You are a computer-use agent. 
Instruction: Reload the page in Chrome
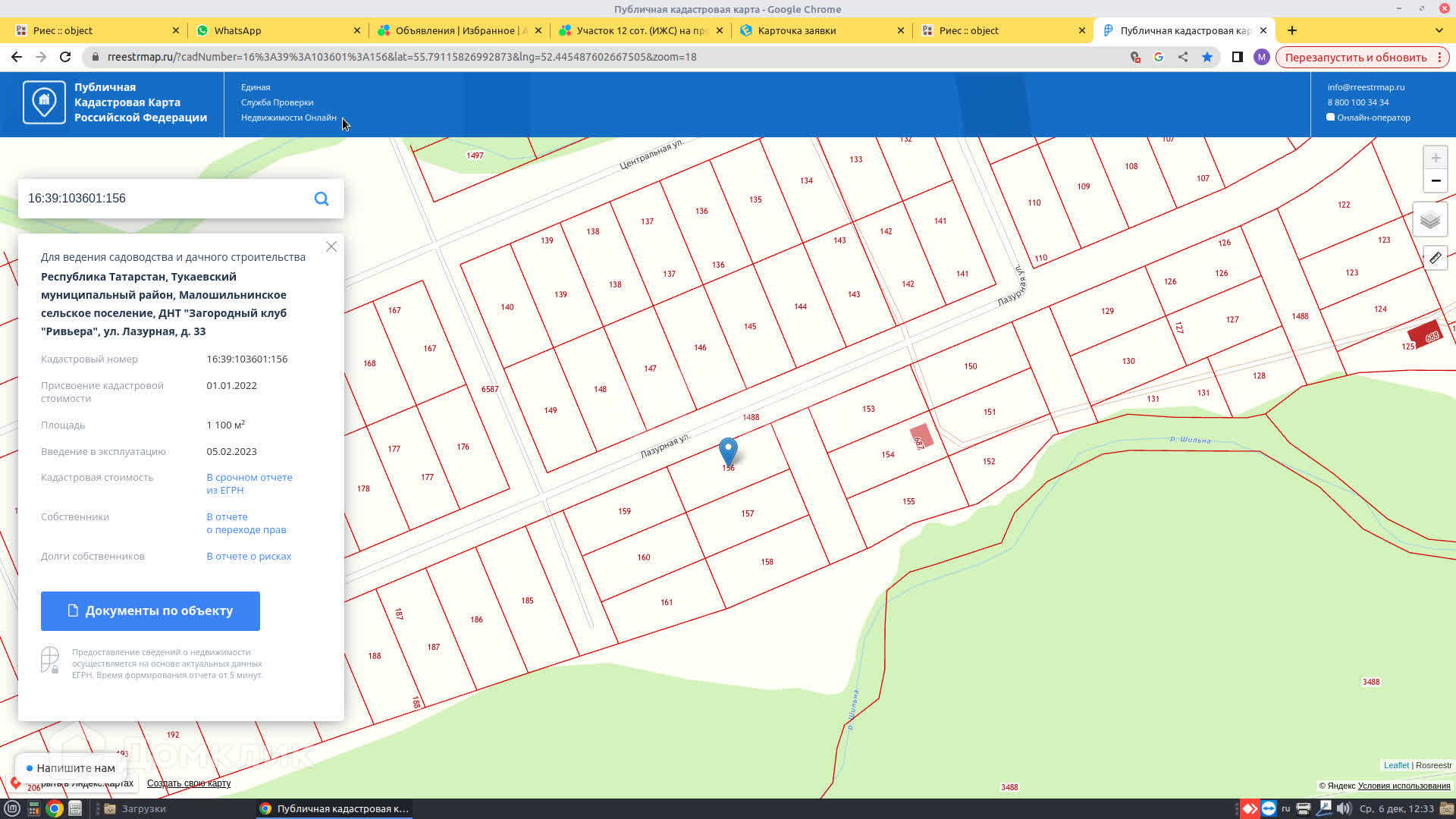coord(65,57)
